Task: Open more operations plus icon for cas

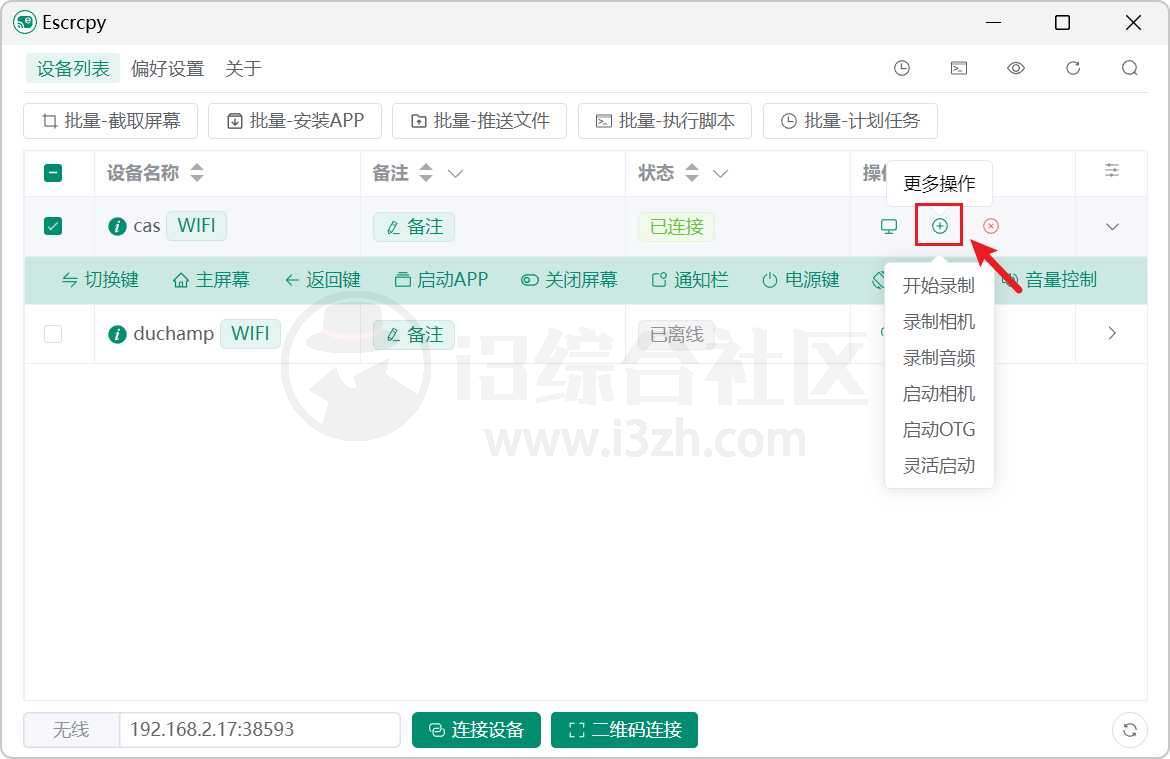Action: coord(939,226)
